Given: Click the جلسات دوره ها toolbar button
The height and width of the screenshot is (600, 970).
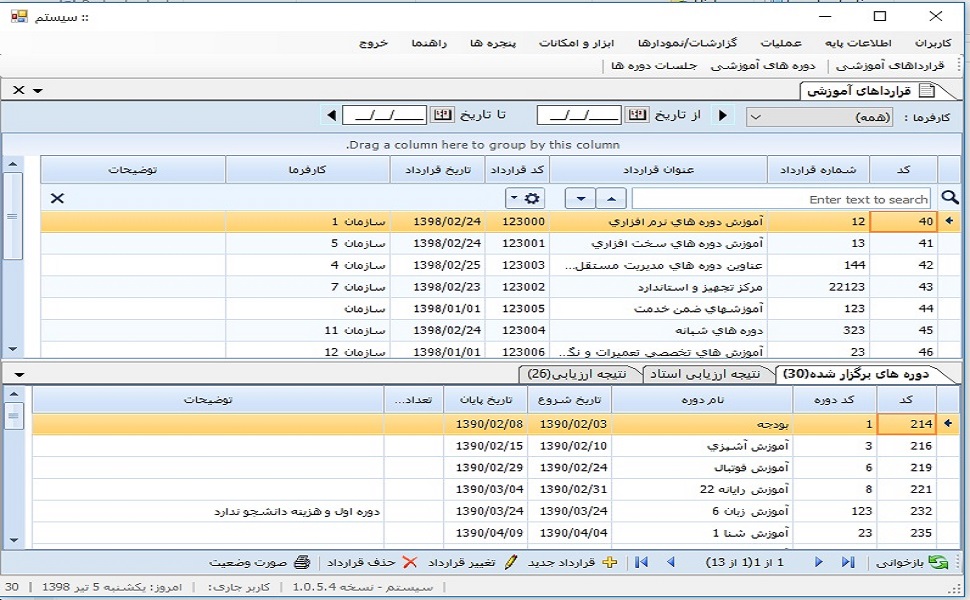Looking at the screenshot, I should (x=654, y=65).
